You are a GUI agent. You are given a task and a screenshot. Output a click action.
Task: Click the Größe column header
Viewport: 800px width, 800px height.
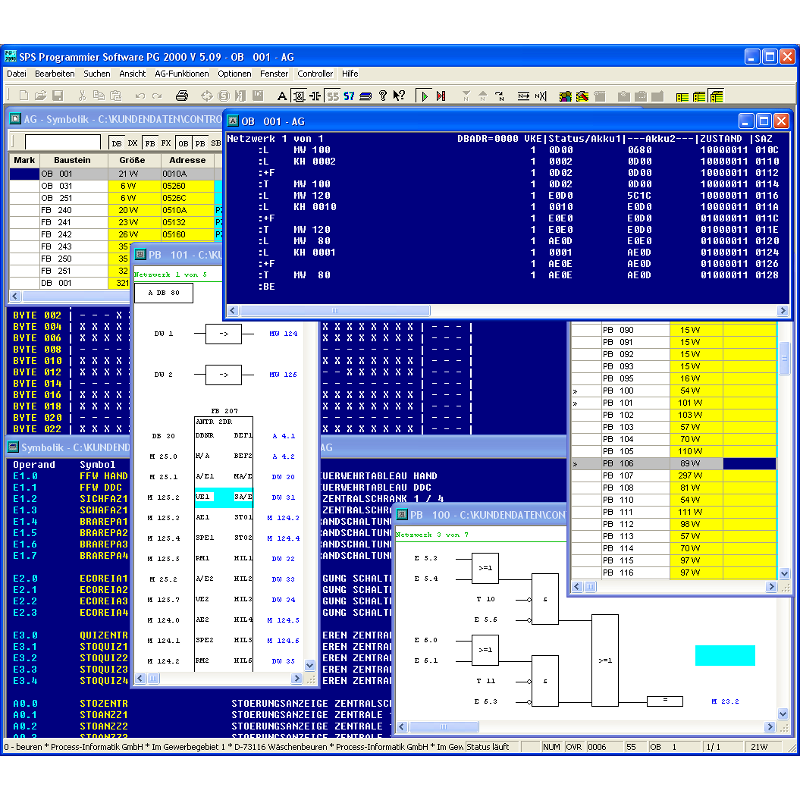tap(134, 160)
